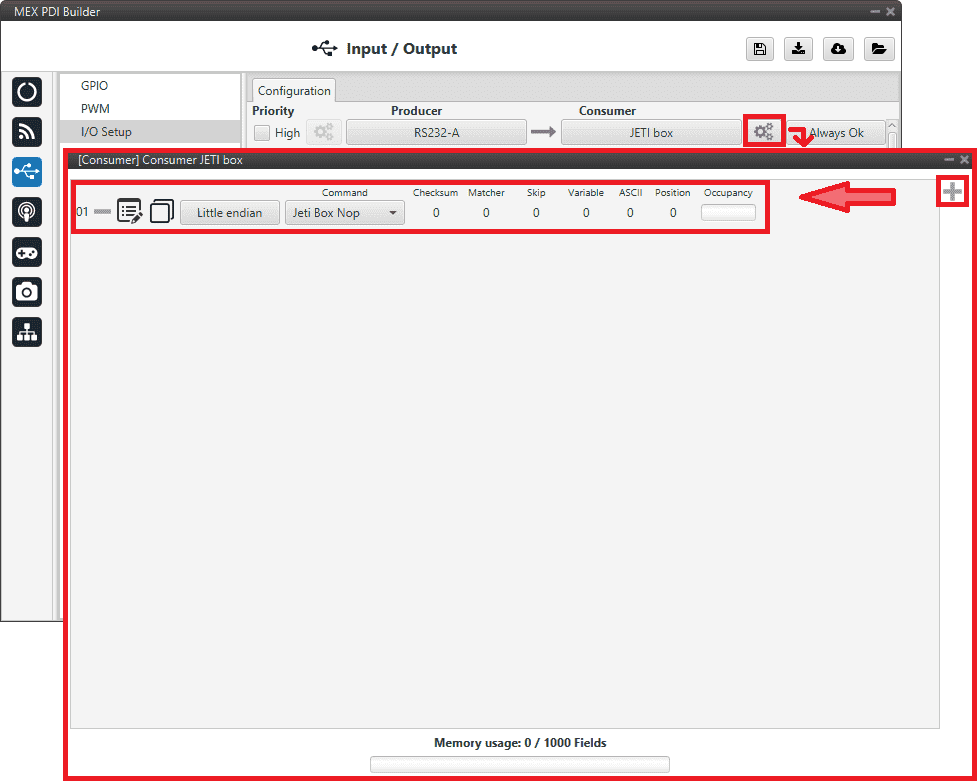Select GPIO in the left list
The image size is (977, 782).
tap(94, 85)
